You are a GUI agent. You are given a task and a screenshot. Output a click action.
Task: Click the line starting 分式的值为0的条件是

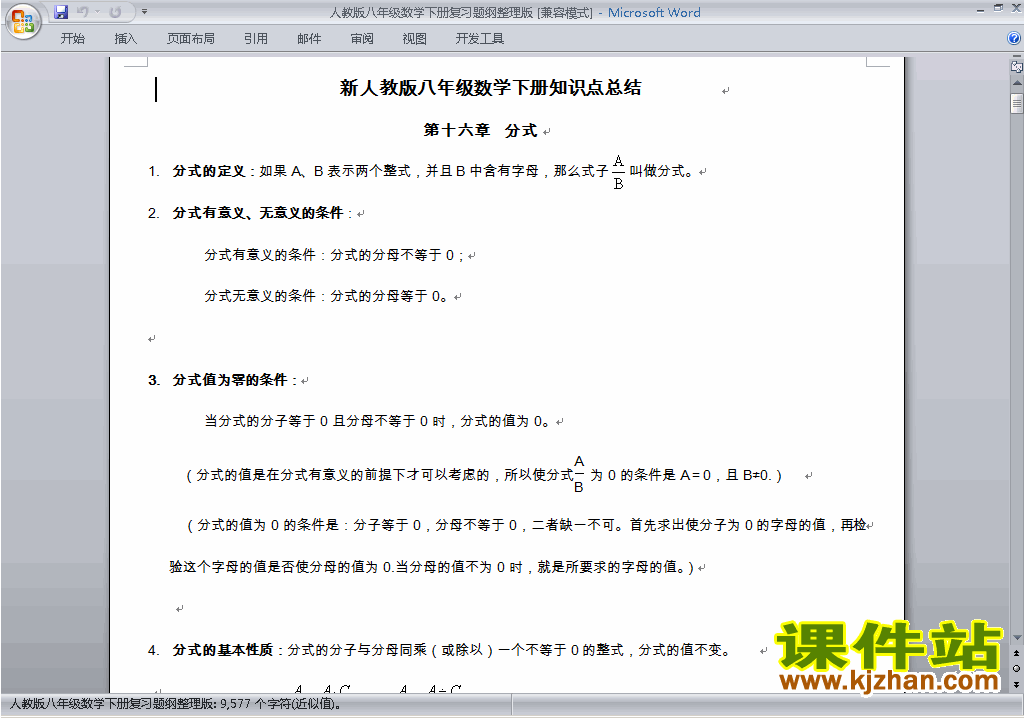pyautogui.click(x=526, y=525)
